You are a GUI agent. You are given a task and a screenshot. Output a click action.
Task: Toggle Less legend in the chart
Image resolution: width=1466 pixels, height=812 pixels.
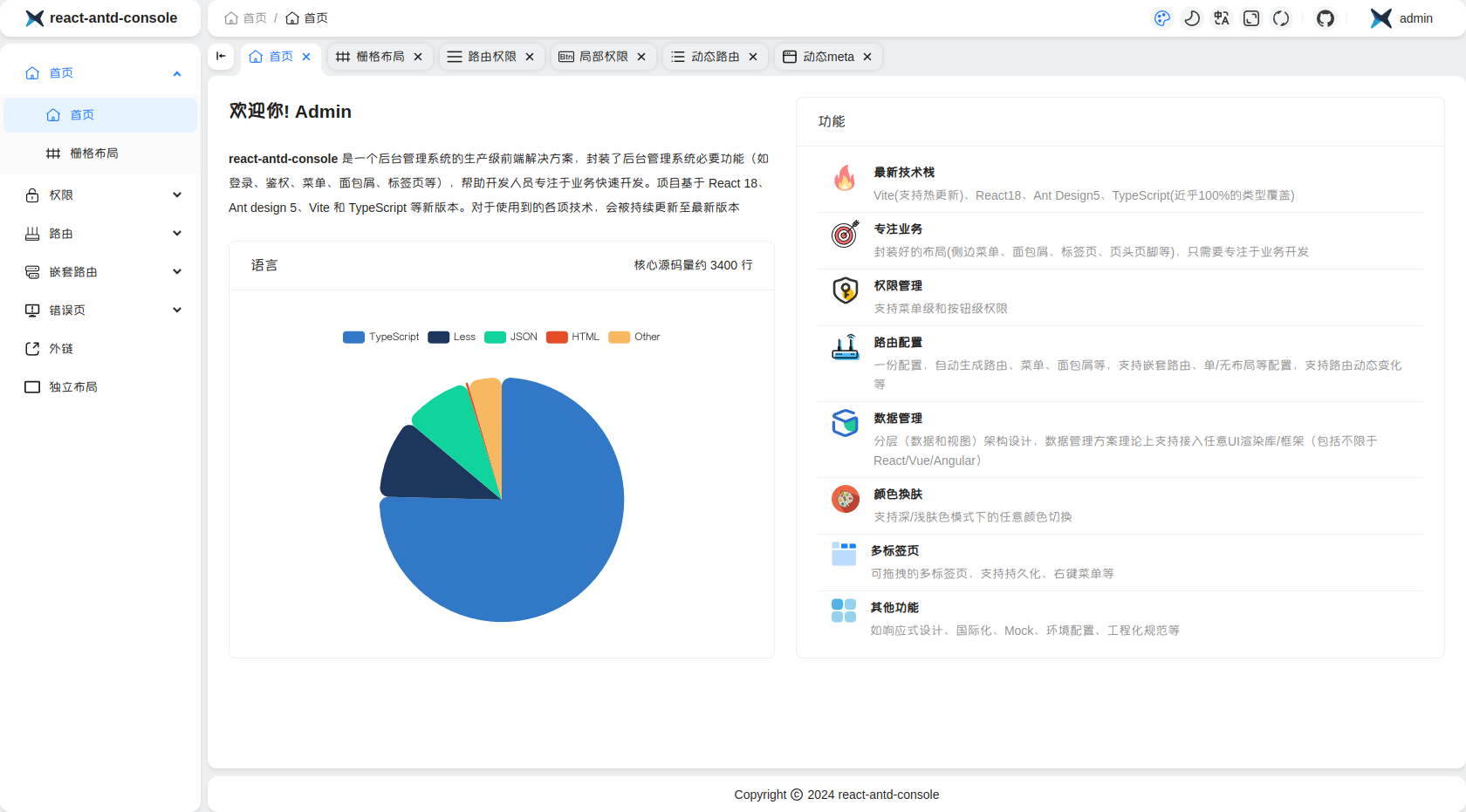(451, 338)
